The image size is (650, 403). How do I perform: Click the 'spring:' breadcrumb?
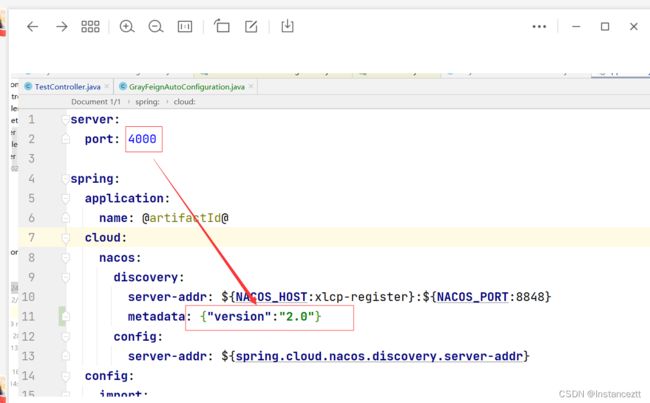147,102
